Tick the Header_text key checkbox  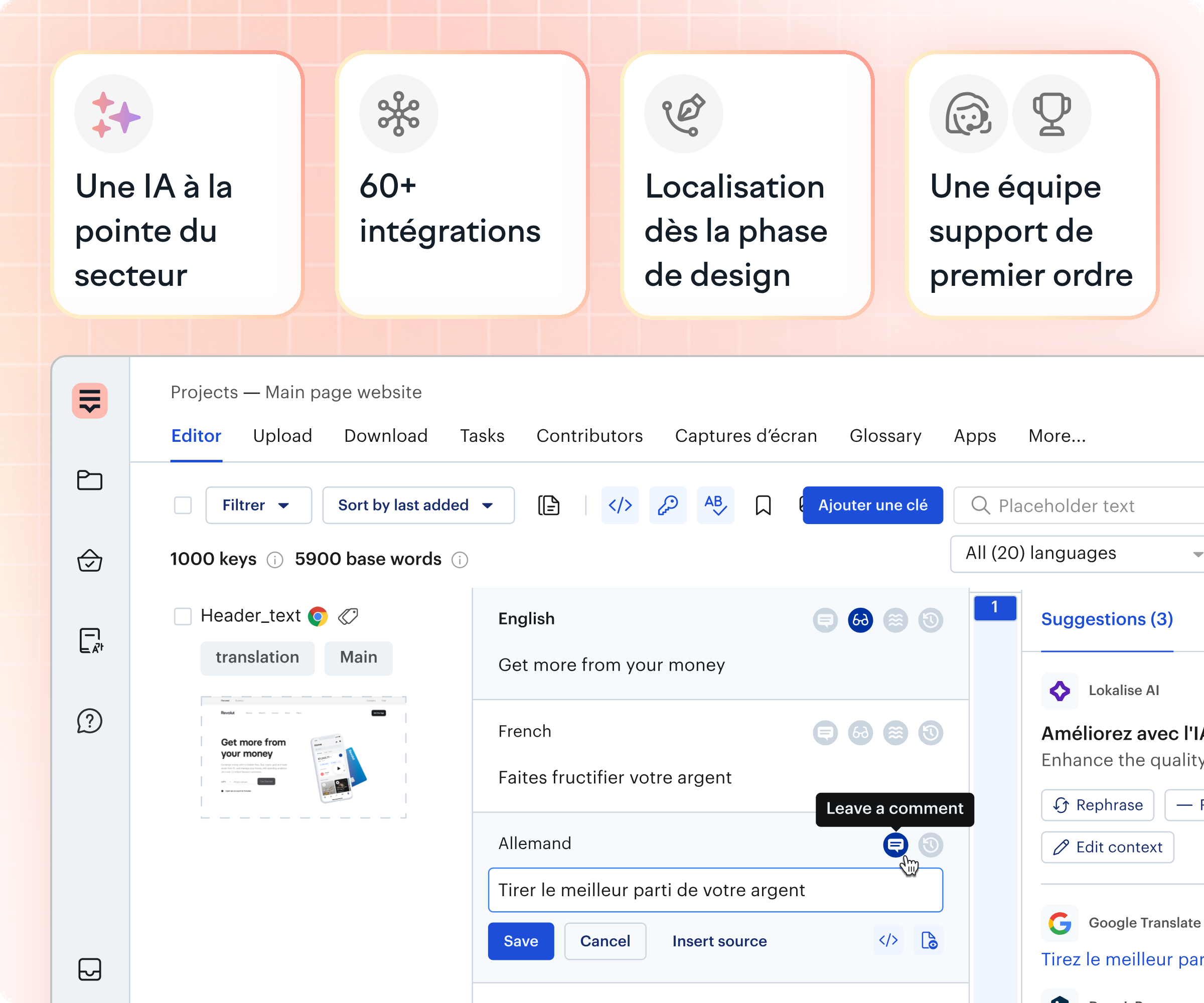[182, 616]
